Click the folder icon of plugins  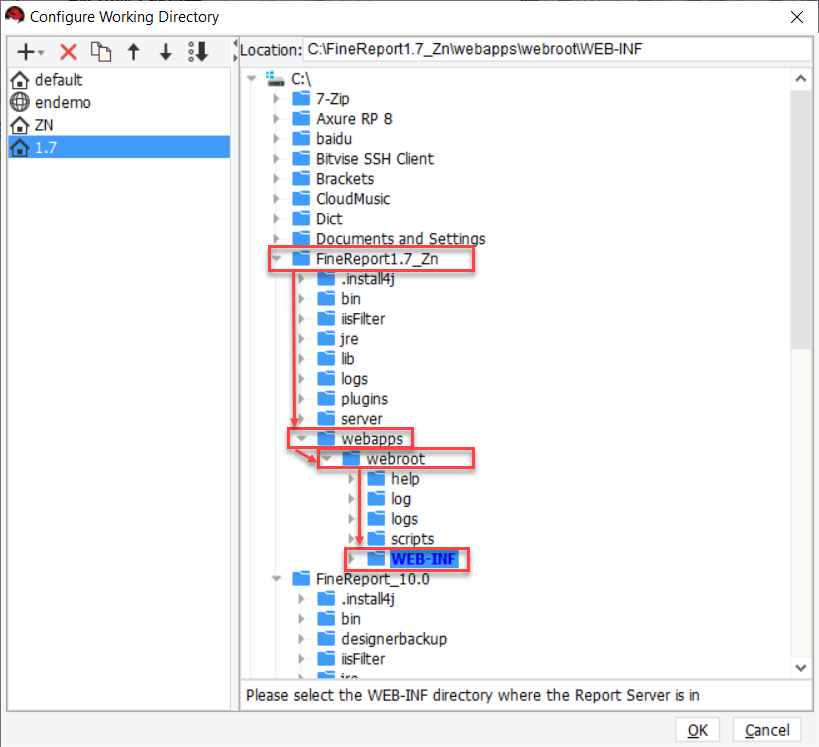click(326, 399)
